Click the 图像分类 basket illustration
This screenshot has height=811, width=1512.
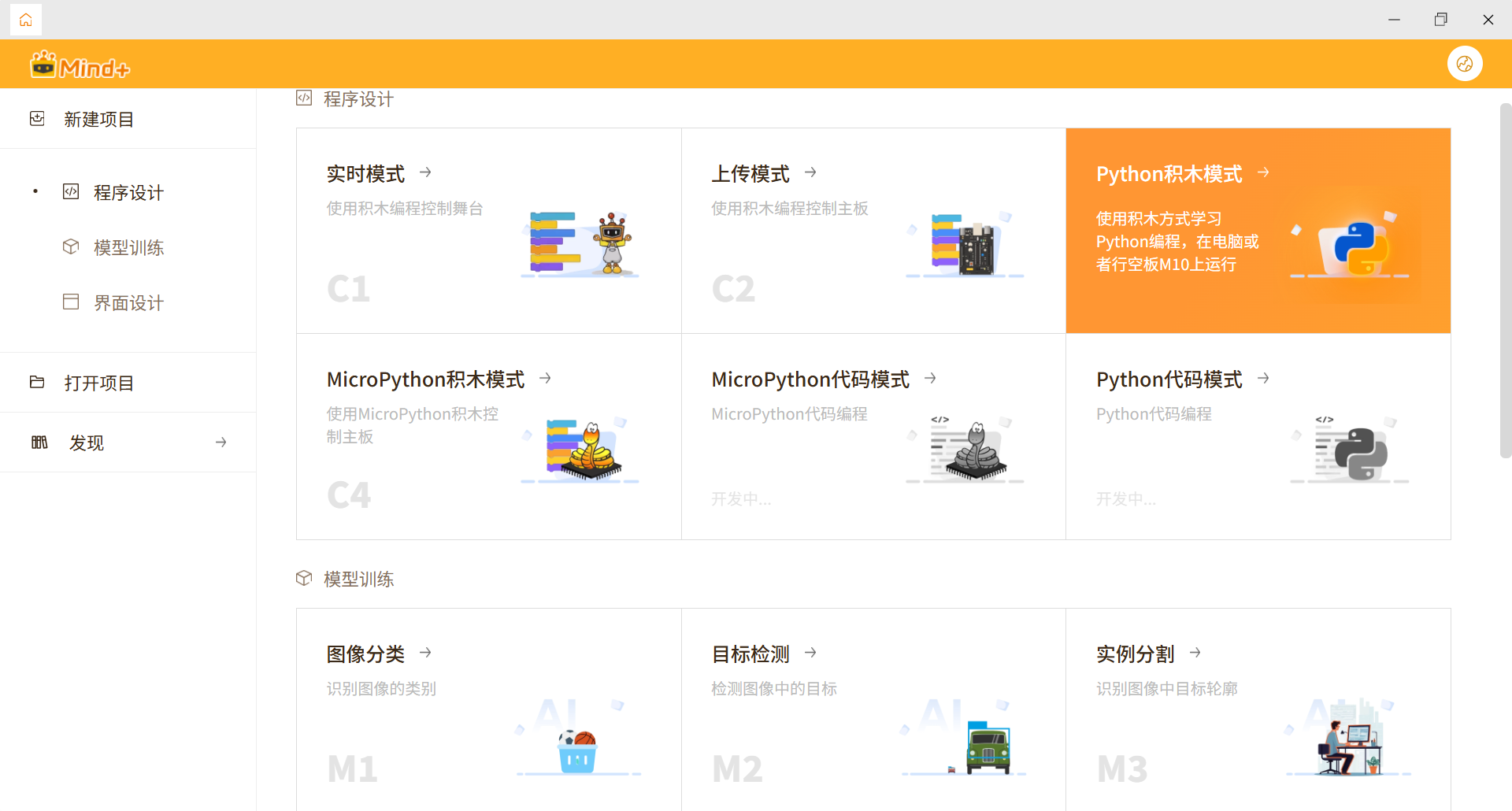pos(577,750)
